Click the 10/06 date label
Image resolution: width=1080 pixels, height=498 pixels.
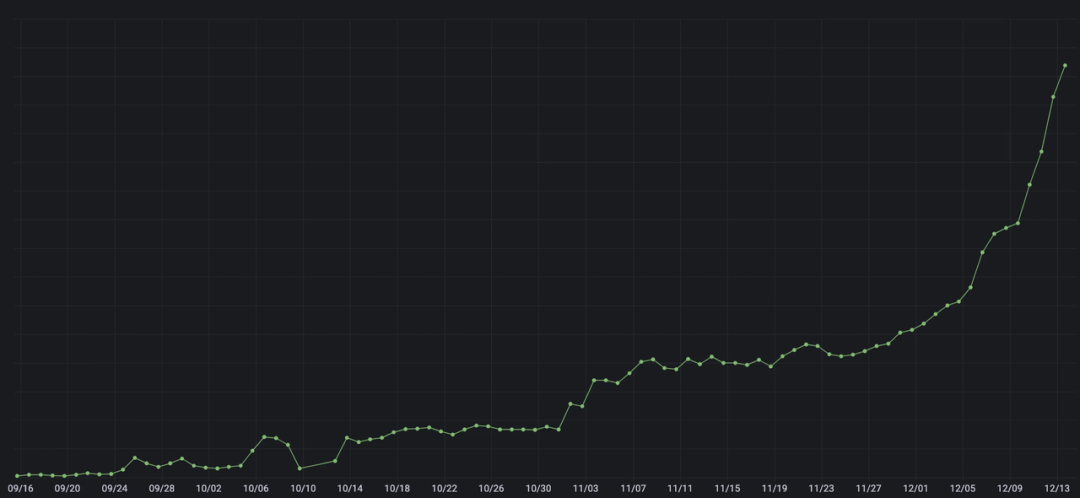click(x=255, y=489)
